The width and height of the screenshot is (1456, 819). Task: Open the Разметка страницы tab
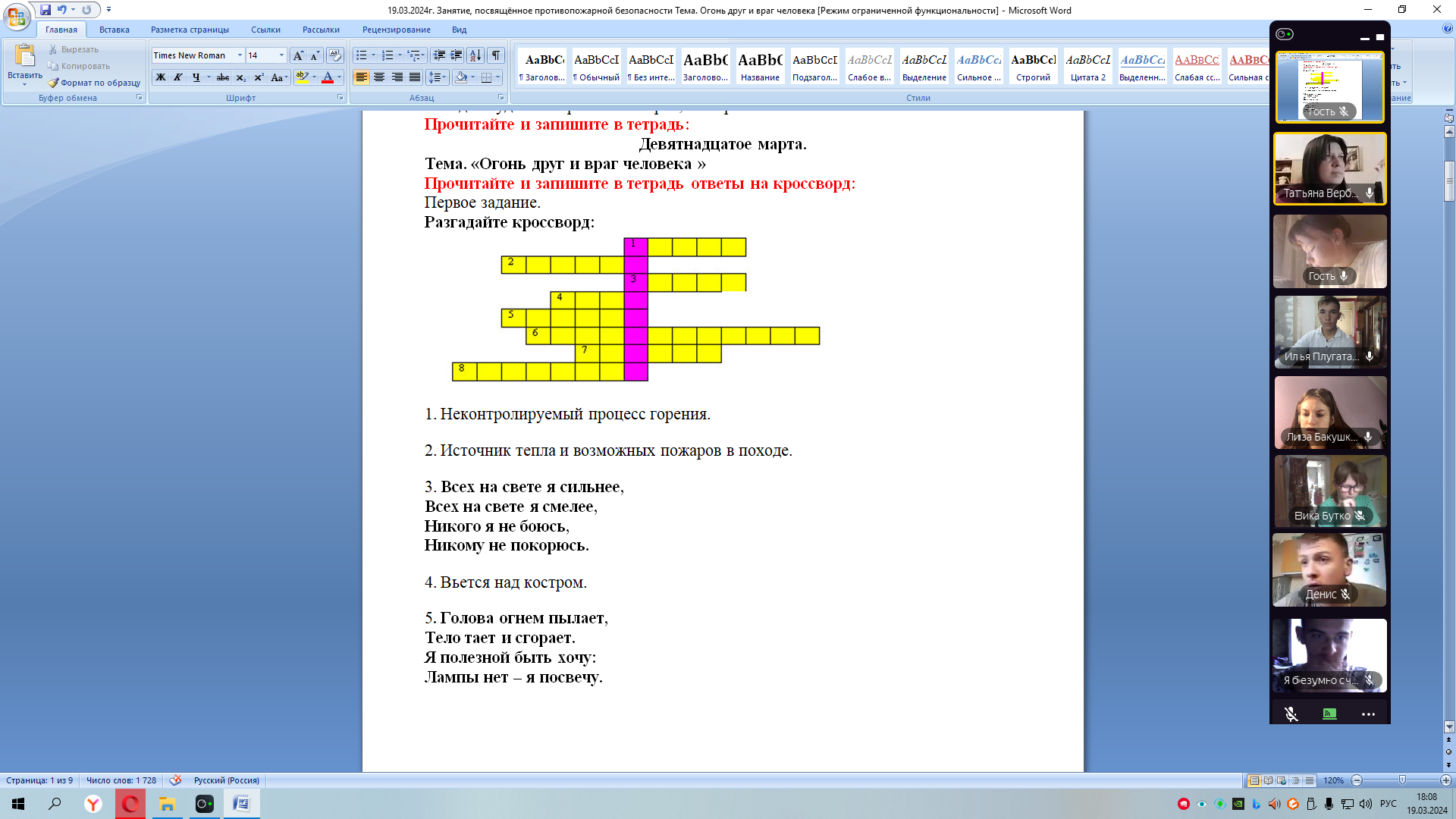pyautogui.click(x=190, y=30)
